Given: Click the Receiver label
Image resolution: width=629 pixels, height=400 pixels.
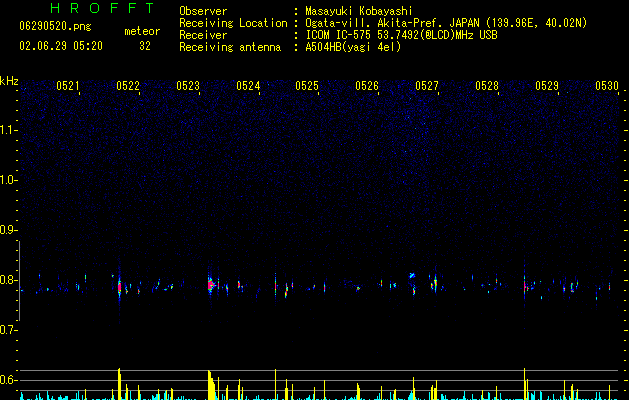Looking at the screenshot, I should click(203, 35).
